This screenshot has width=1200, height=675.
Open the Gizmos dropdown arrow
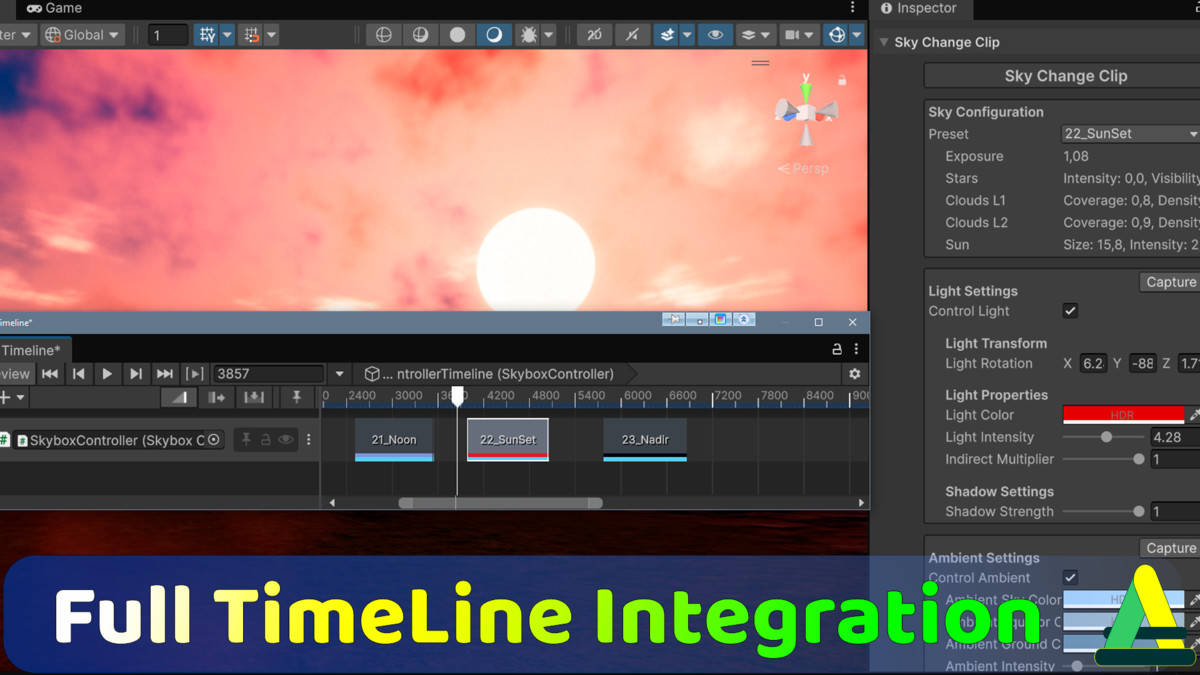(x=857, y=35)
